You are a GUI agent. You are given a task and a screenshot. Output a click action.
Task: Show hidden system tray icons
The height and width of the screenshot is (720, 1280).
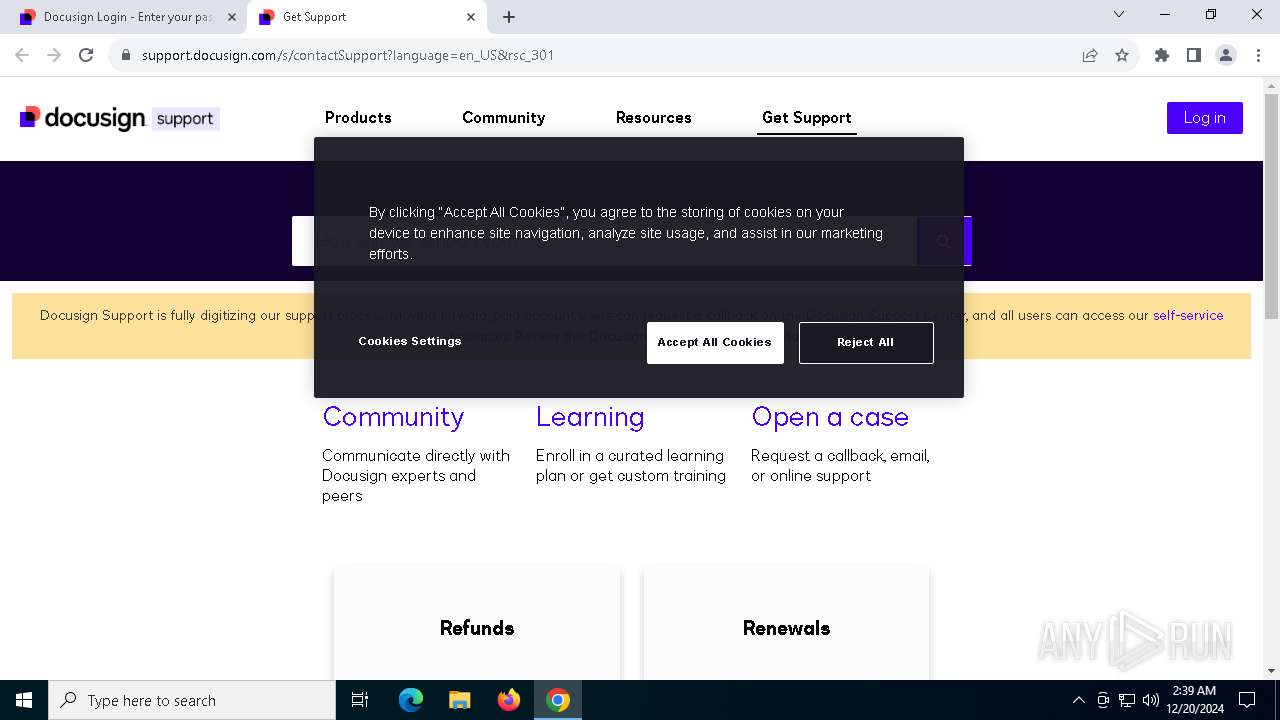point(1078,700)
